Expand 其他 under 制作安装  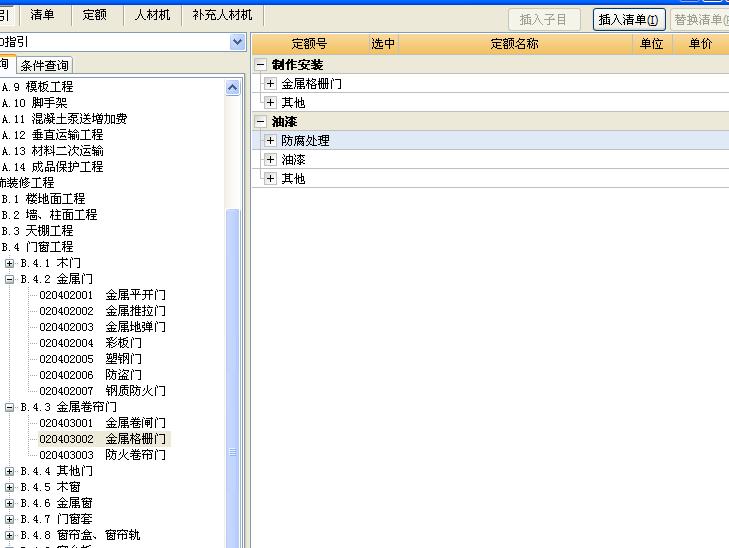[x=270, y=103]
